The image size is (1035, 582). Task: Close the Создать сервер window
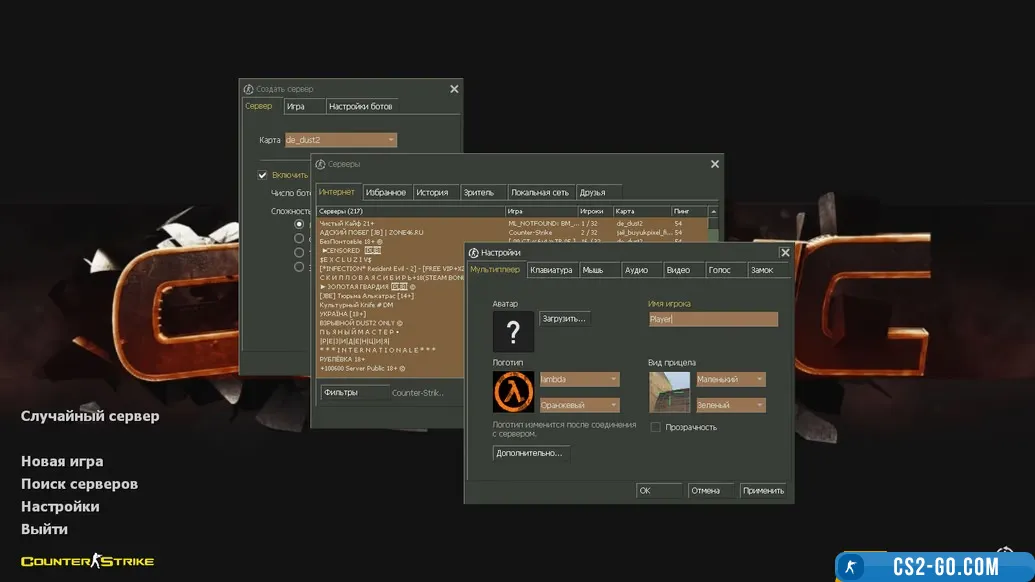pos(454,89)
